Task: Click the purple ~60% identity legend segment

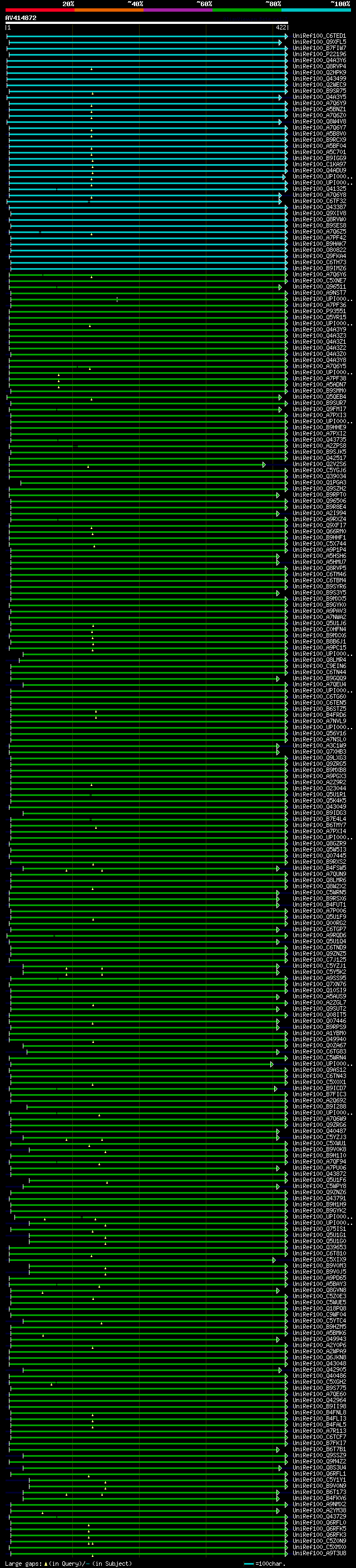Action: 179,10
